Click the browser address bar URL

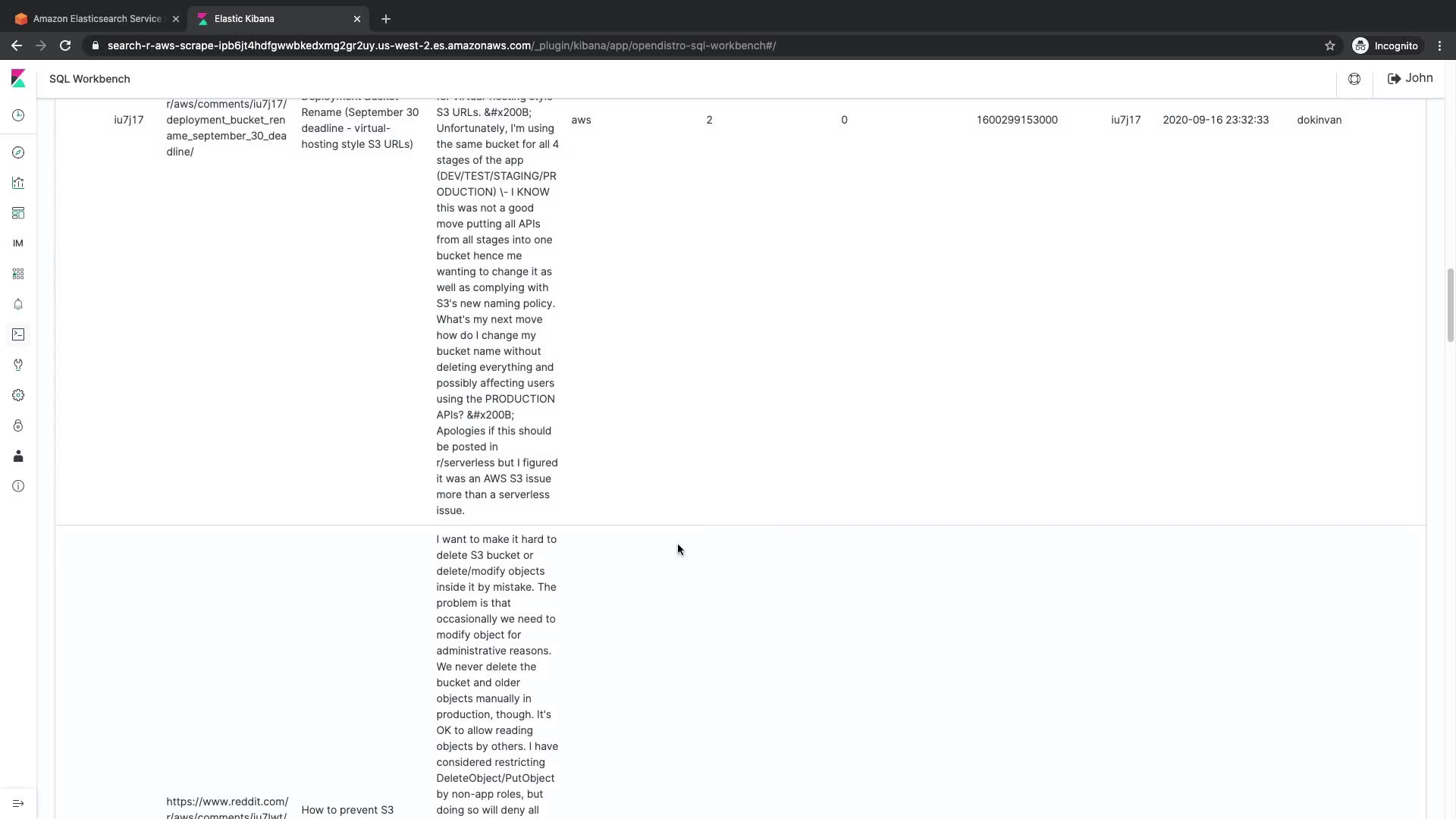pyautogui.click(x=440, y=45)
